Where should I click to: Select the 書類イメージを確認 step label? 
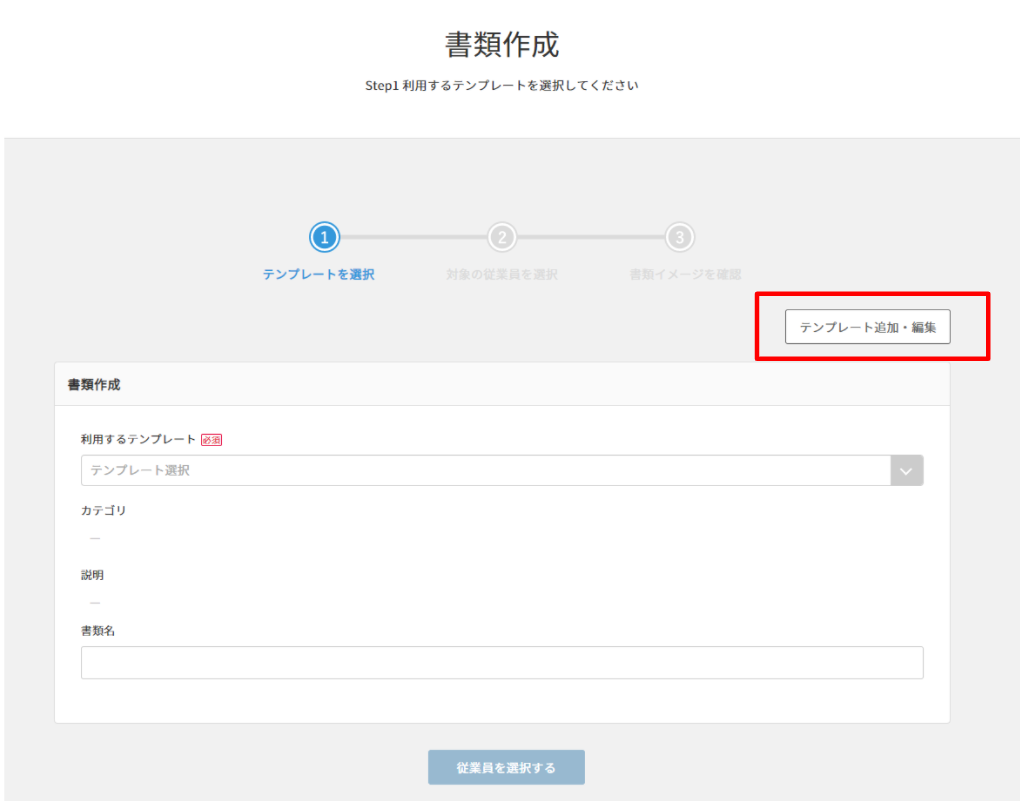tap(685, 274)
